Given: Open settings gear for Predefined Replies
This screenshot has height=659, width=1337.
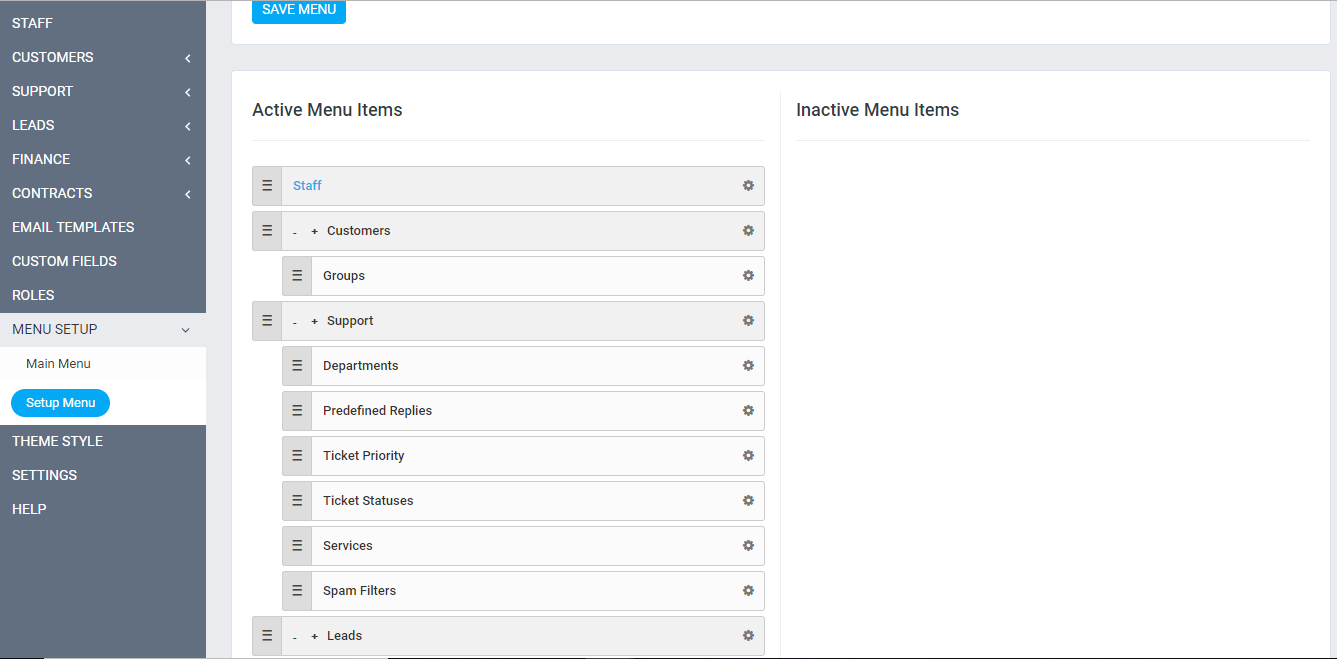Looking at the screenshot, I should pos(748,411).
